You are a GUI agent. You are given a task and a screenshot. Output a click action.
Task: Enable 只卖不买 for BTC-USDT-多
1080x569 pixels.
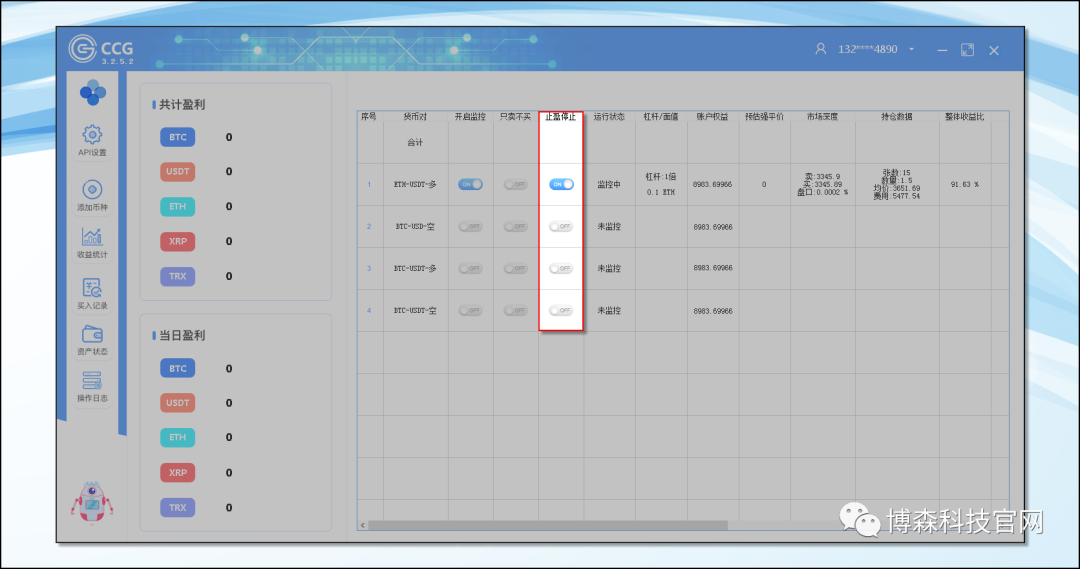515,269
